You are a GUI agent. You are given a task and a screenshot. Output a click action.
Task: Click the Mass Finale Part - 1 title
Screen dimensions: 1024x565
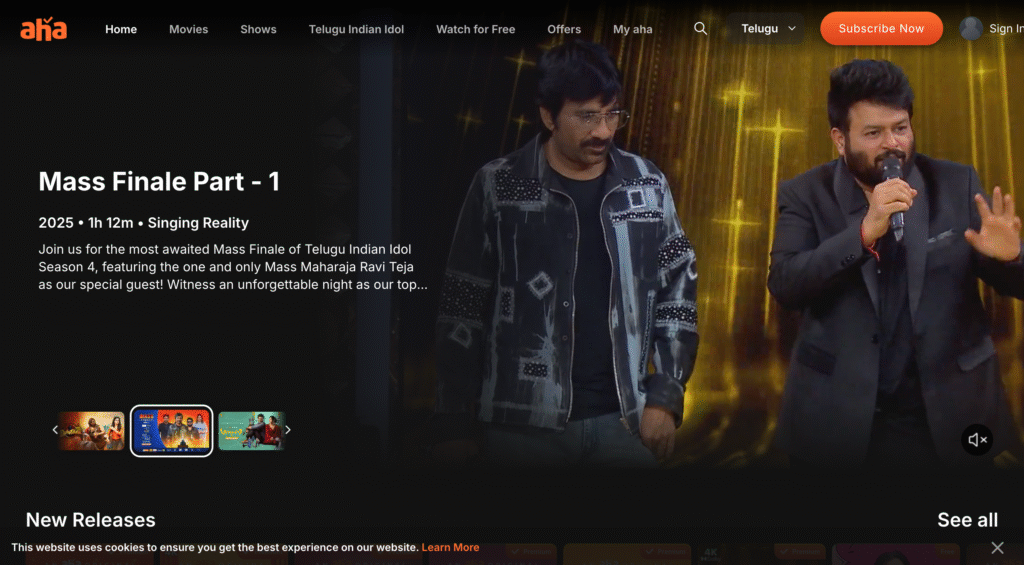(159, 182)
